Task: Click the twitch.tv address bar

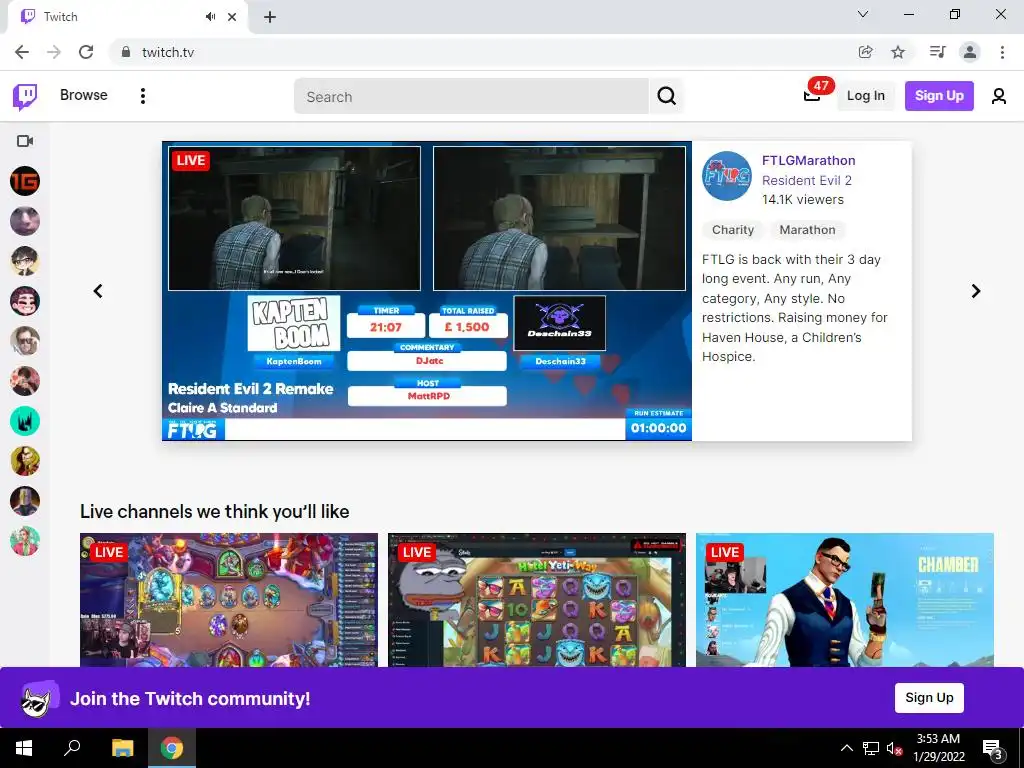Action: click(483, 52)
